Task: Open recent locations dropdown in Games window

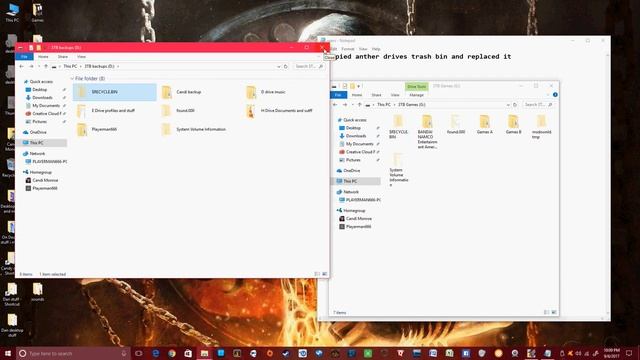Action: click(352, 105)
